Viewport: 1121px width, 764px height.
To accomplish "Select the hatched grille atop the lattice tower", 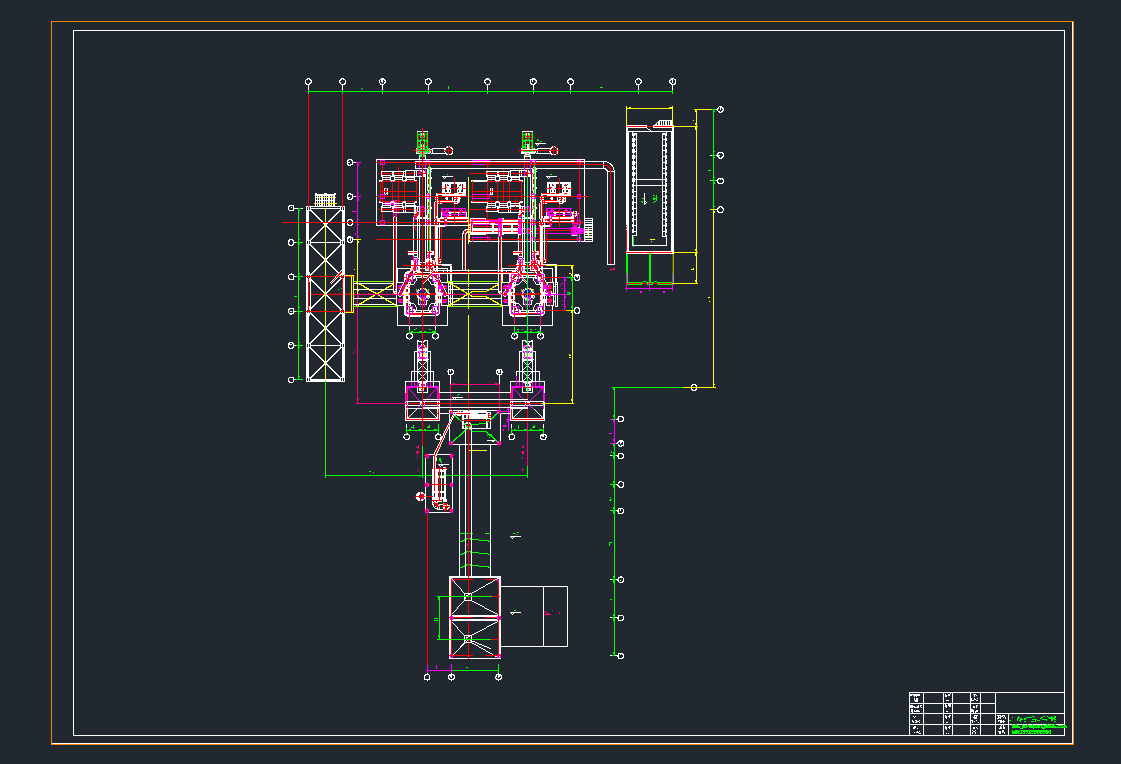I will coord(325,199).
